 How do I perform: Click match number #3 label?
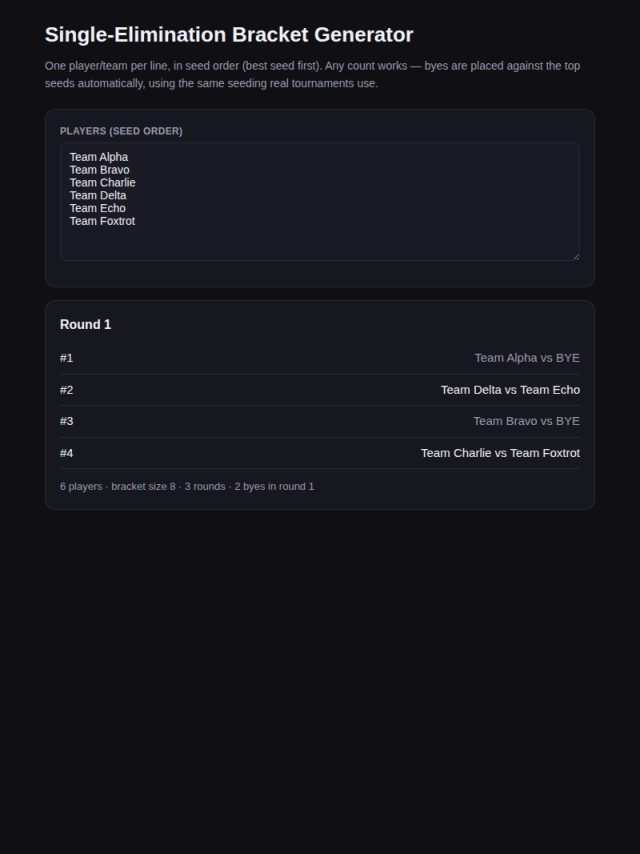[66, 422]
